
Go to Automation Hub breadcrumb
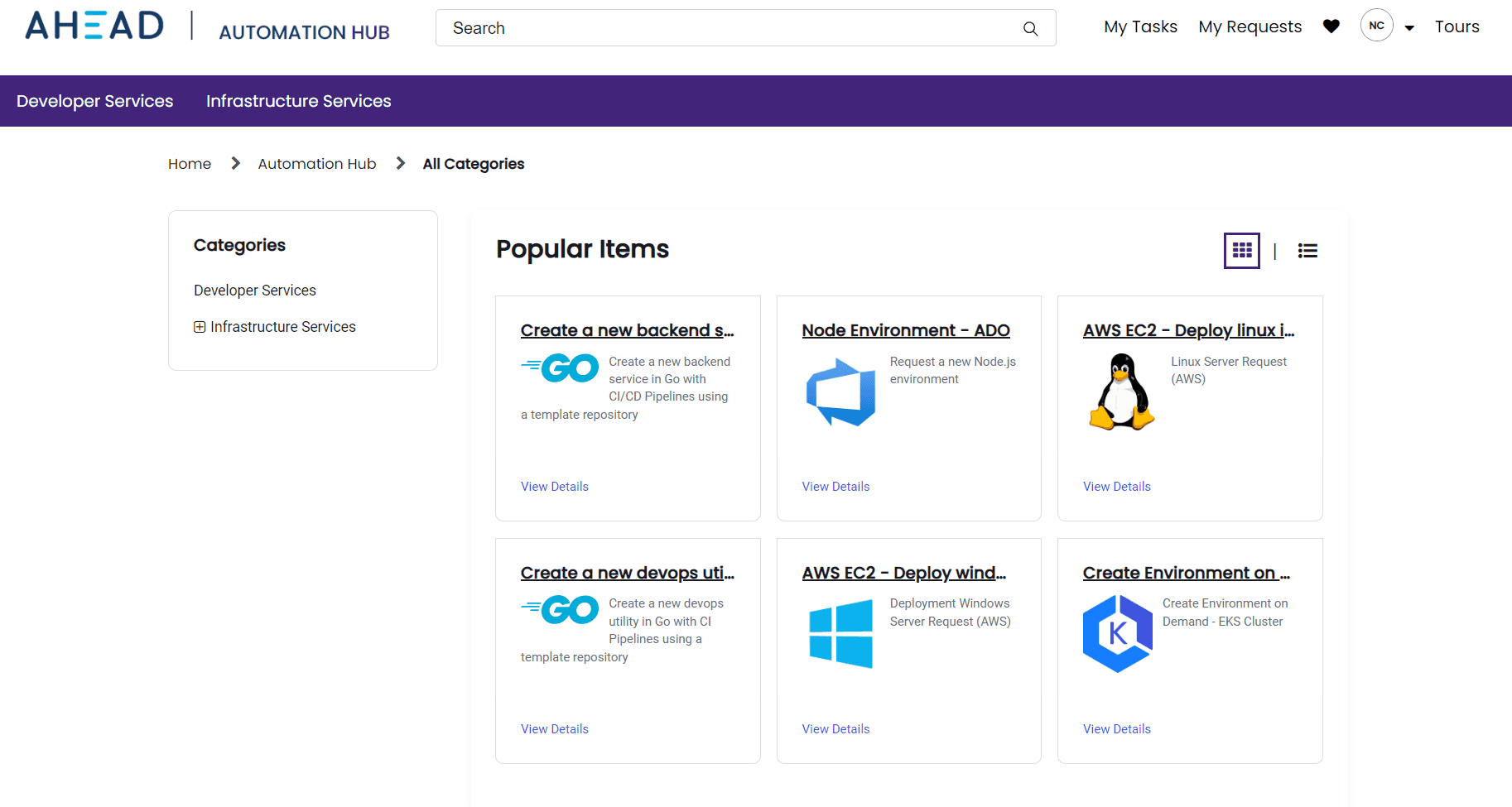317,164
